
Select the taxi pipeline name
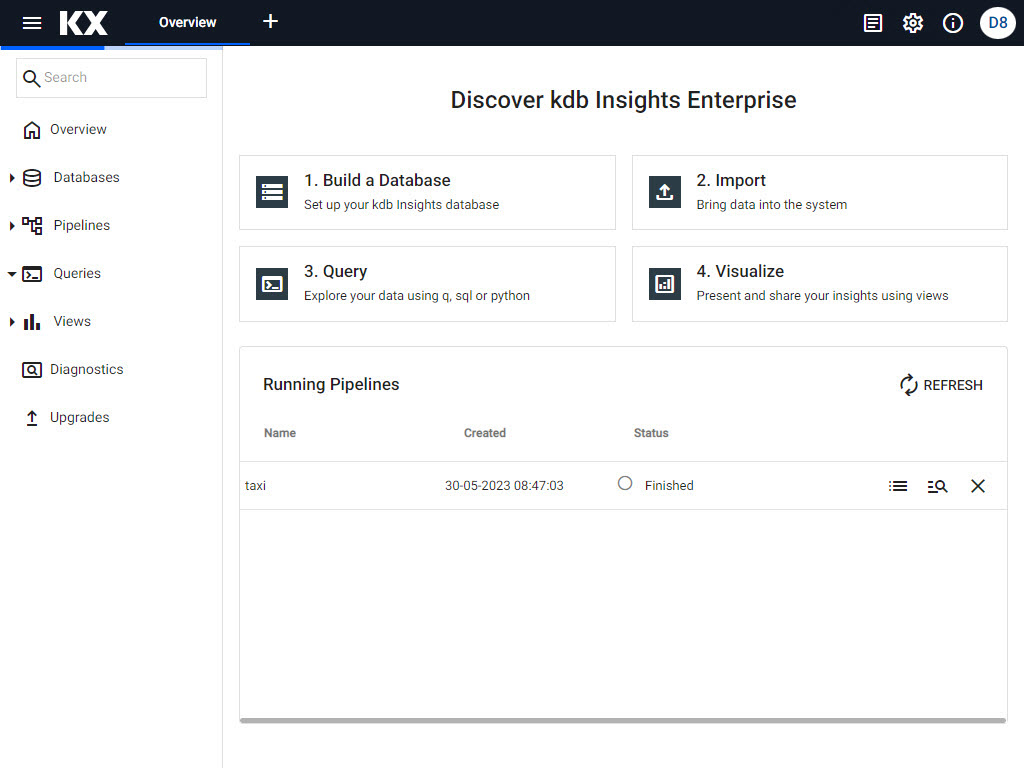coord(255,486)
